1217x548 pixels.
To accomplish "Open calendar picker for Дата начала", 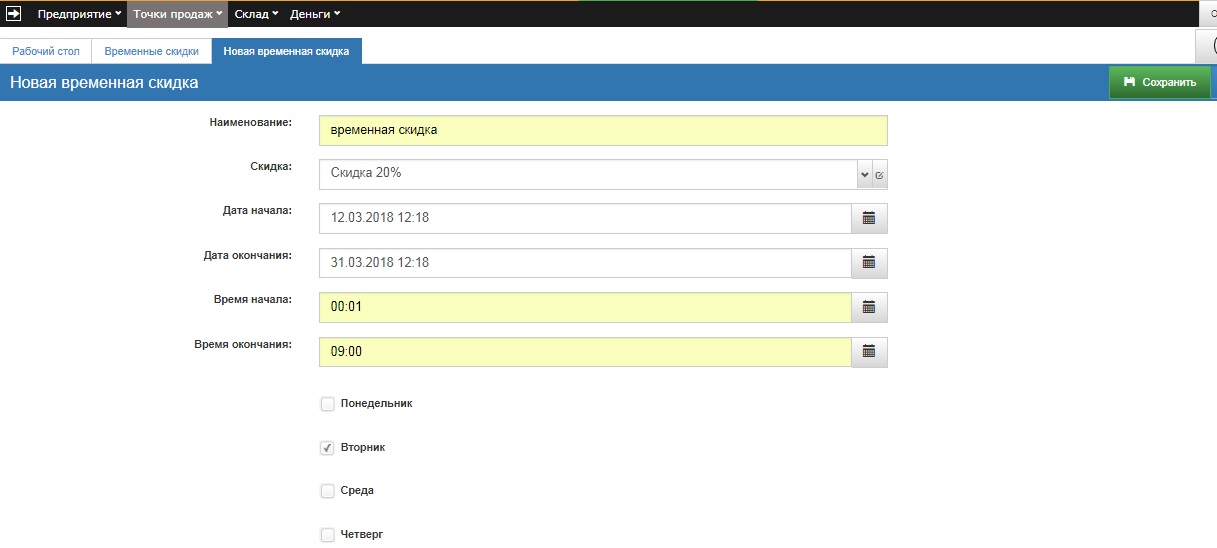I will [868, 218].
